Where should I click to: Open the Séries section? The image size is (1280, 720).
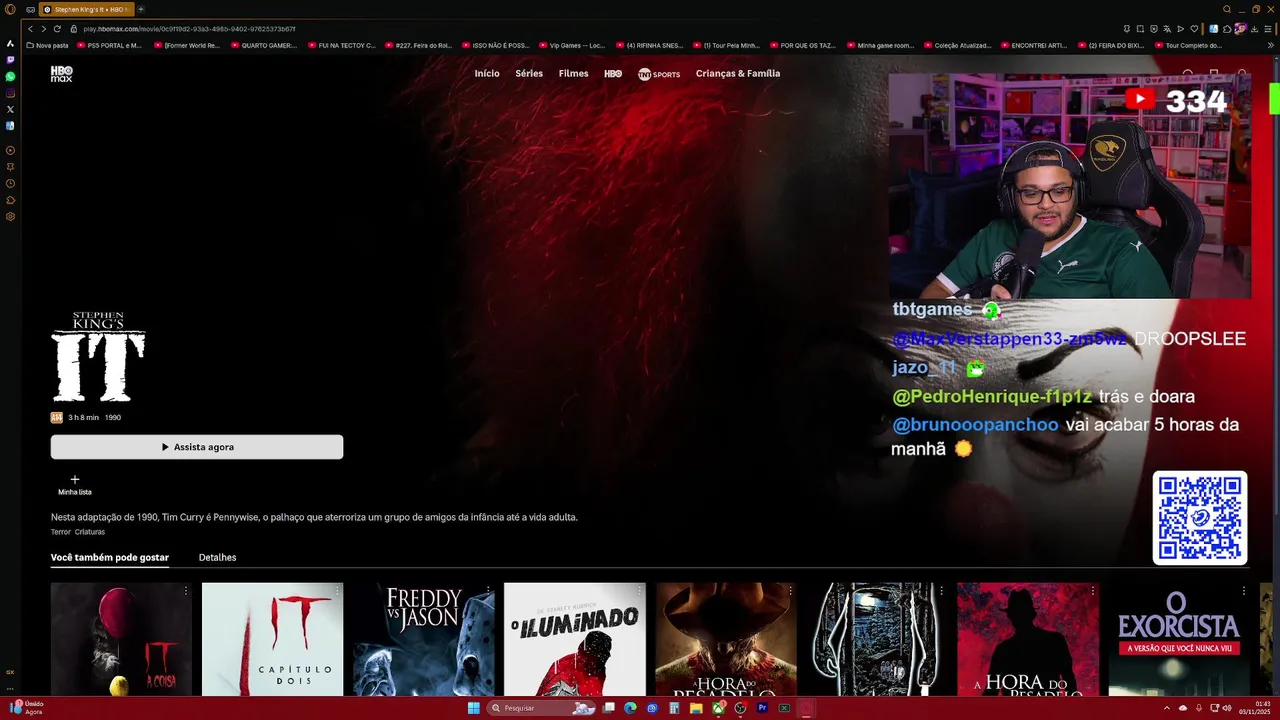[x=529, y=73]
